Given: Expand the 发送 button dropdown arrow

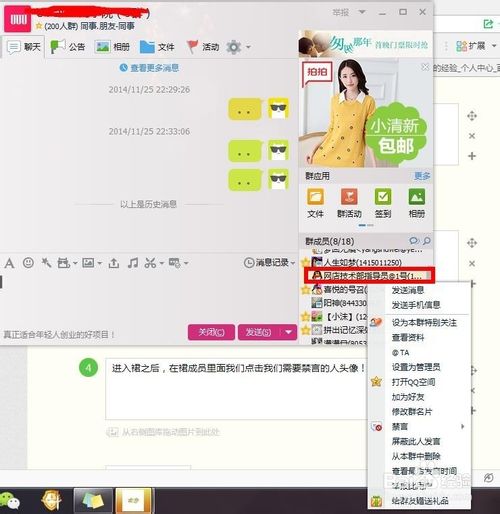Looking at the screenshot, I should [289, 332].
